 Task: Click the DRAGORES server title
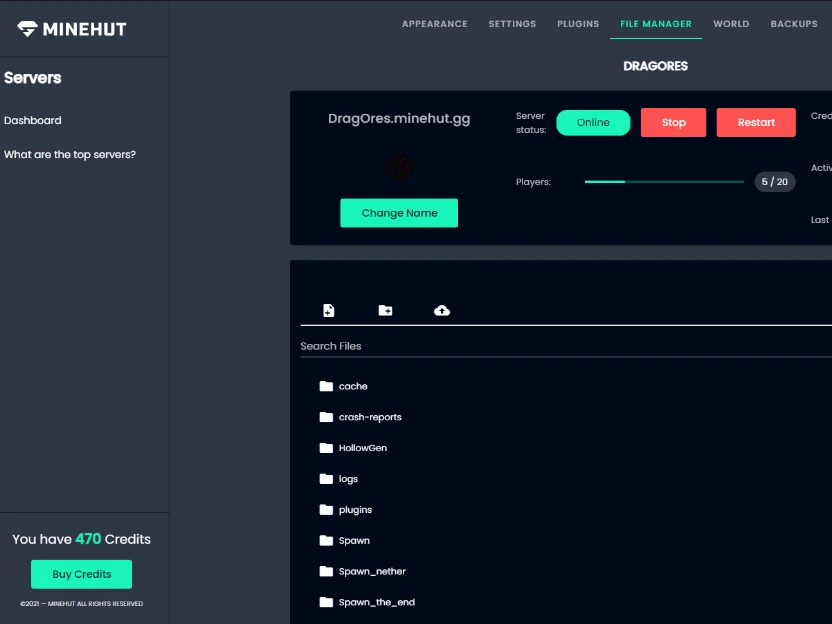point(656,66)
